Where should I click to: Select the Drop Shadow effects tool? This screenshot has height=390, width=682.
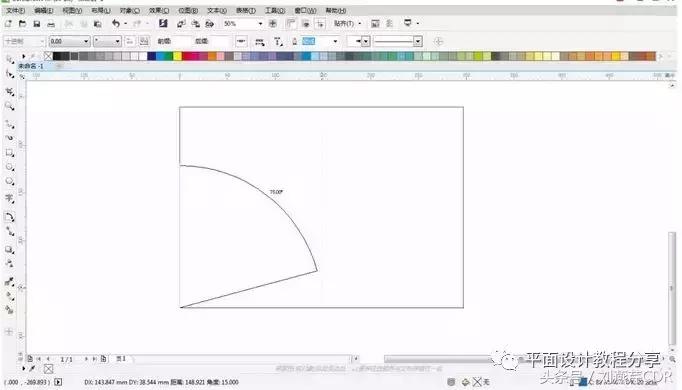pos(9,250)
